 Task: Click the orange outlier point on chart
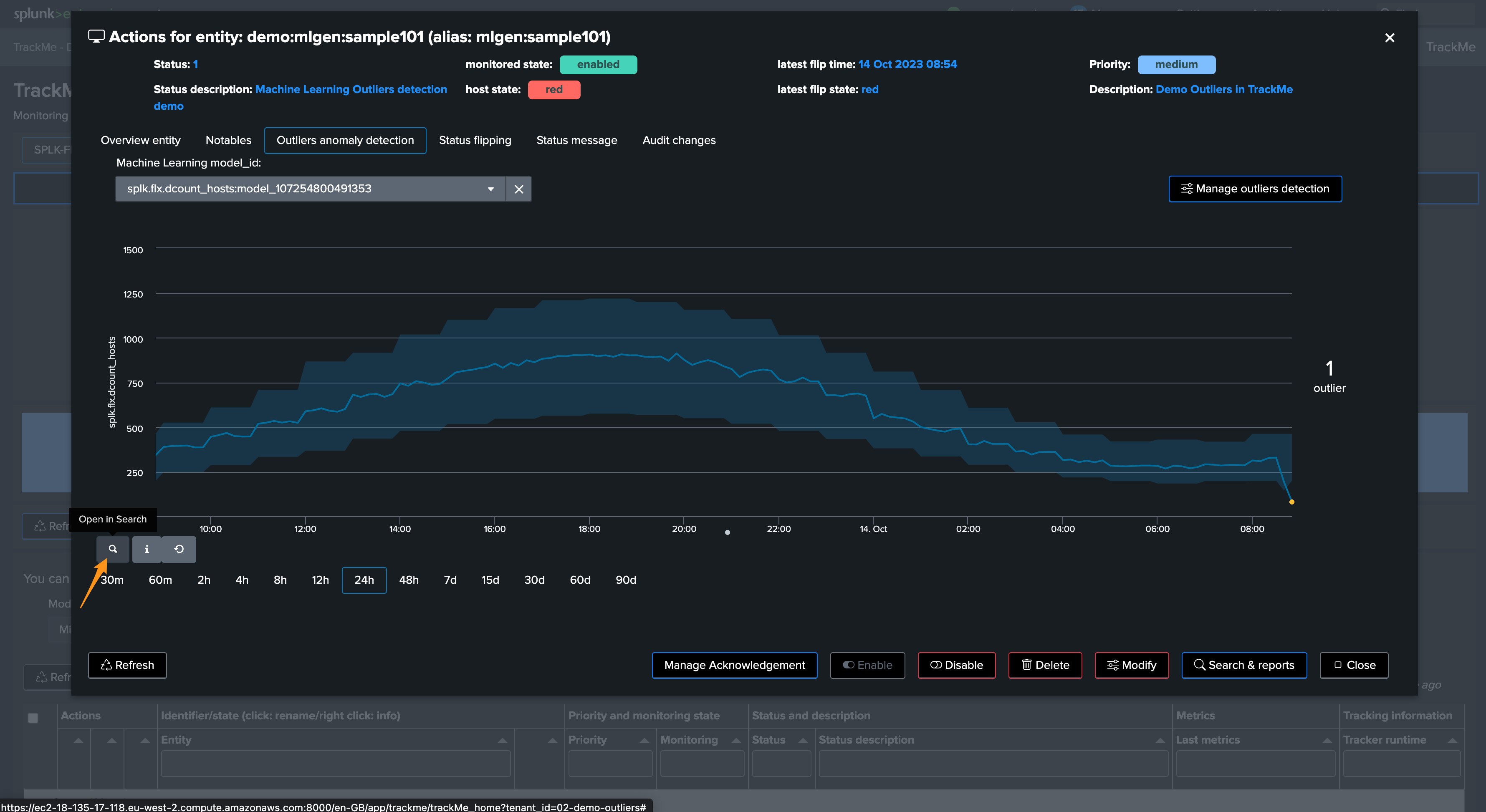point(1291,502)
